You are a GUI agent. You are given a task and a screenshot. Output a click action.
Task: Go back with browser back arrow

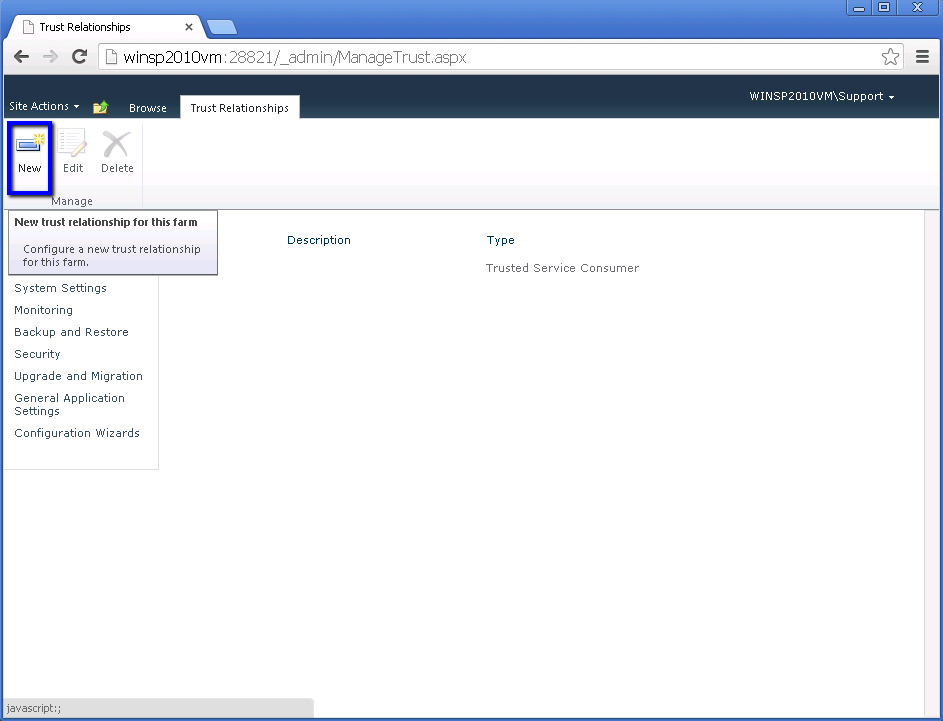tap(21, 57)
